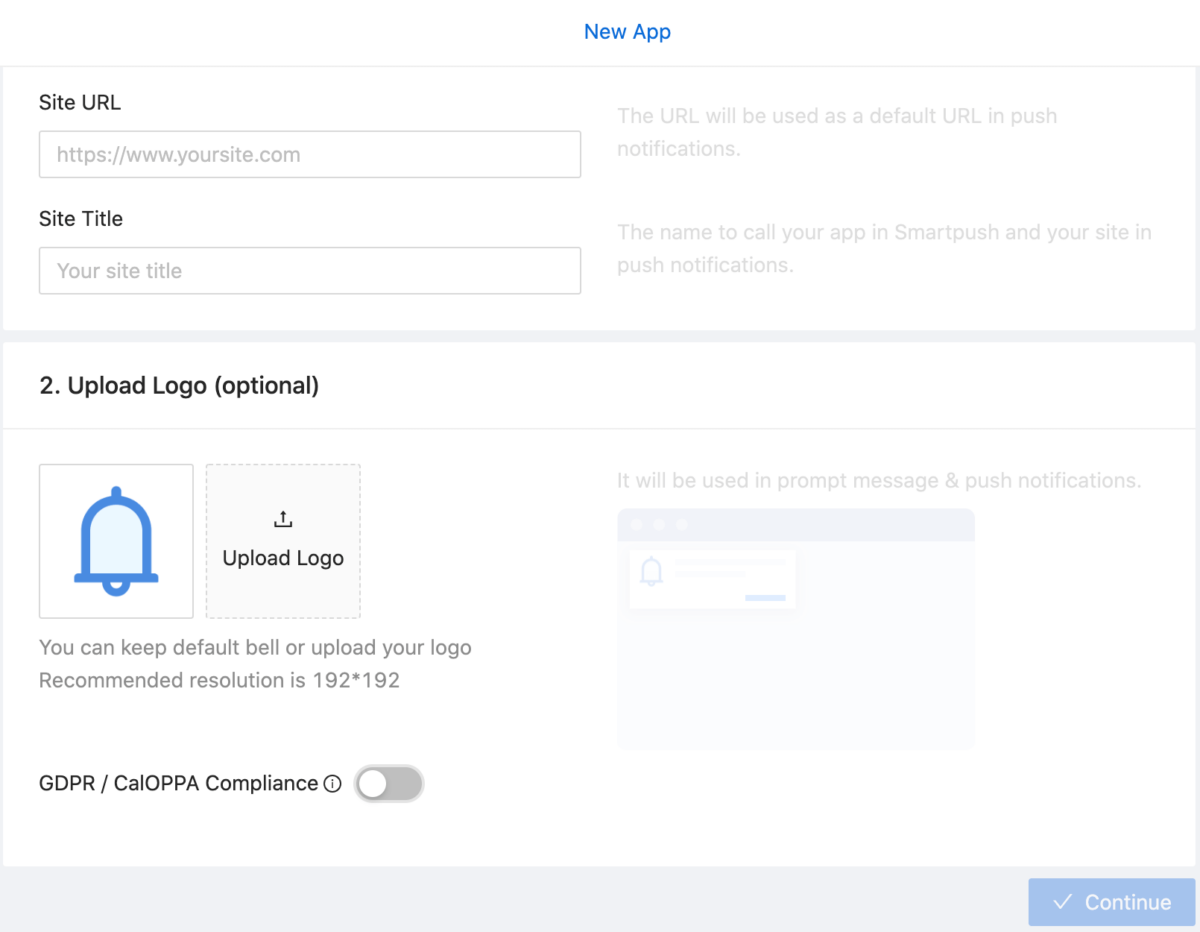Viewport: 1200px width, 932px height.
Task: Click the checkmark icon inside the Continue button
Action: (1063, 901)
